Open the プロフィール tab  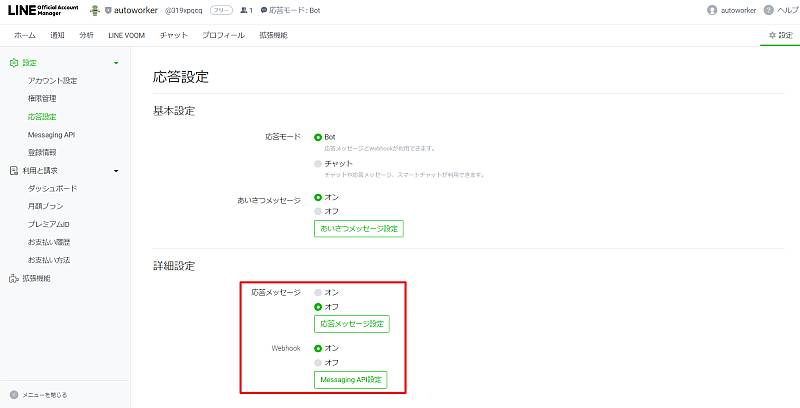pyautogui.click(x=223, y=35)
